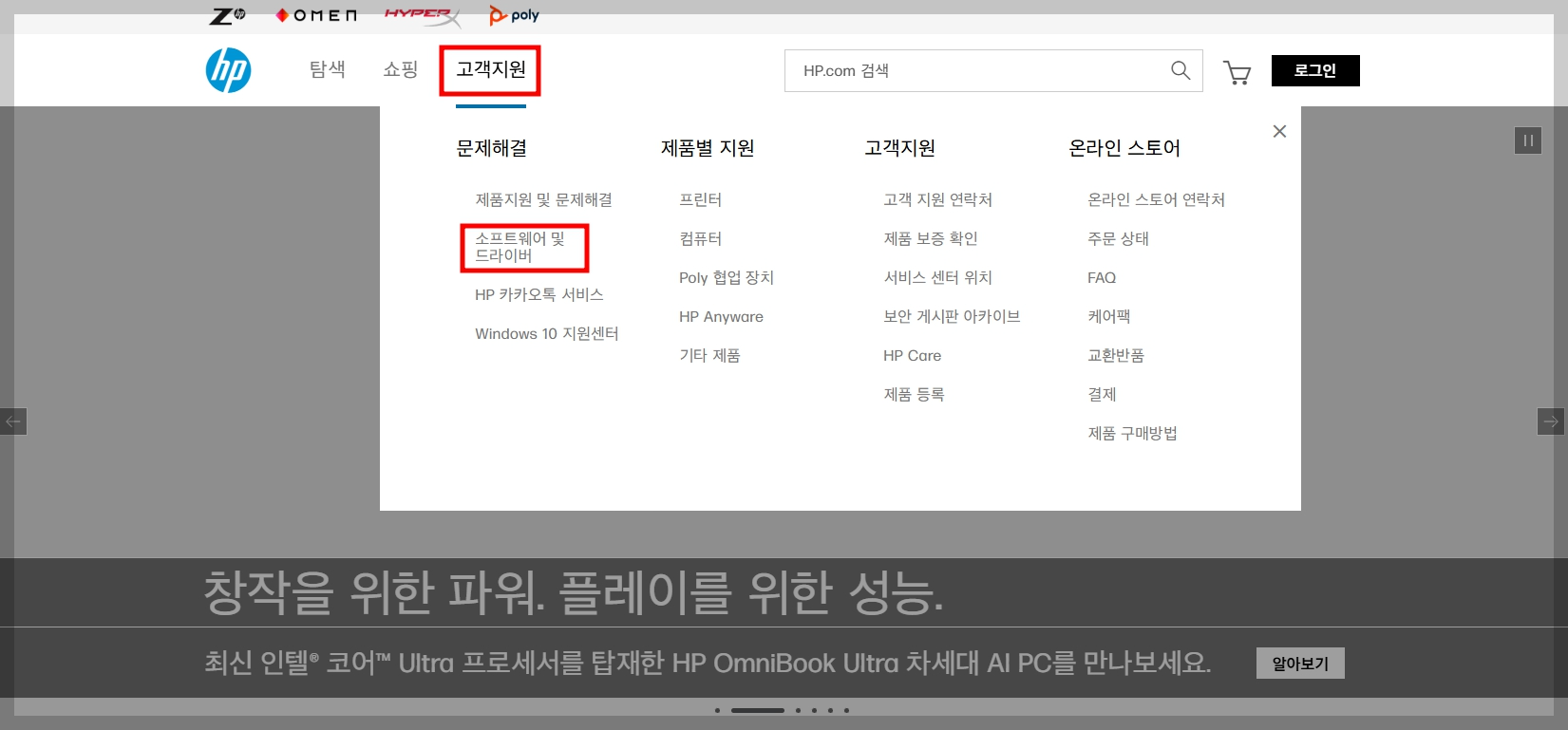Open 결제 link
The width and height of the screenshot is (1568, 730).
(1102, 394)
